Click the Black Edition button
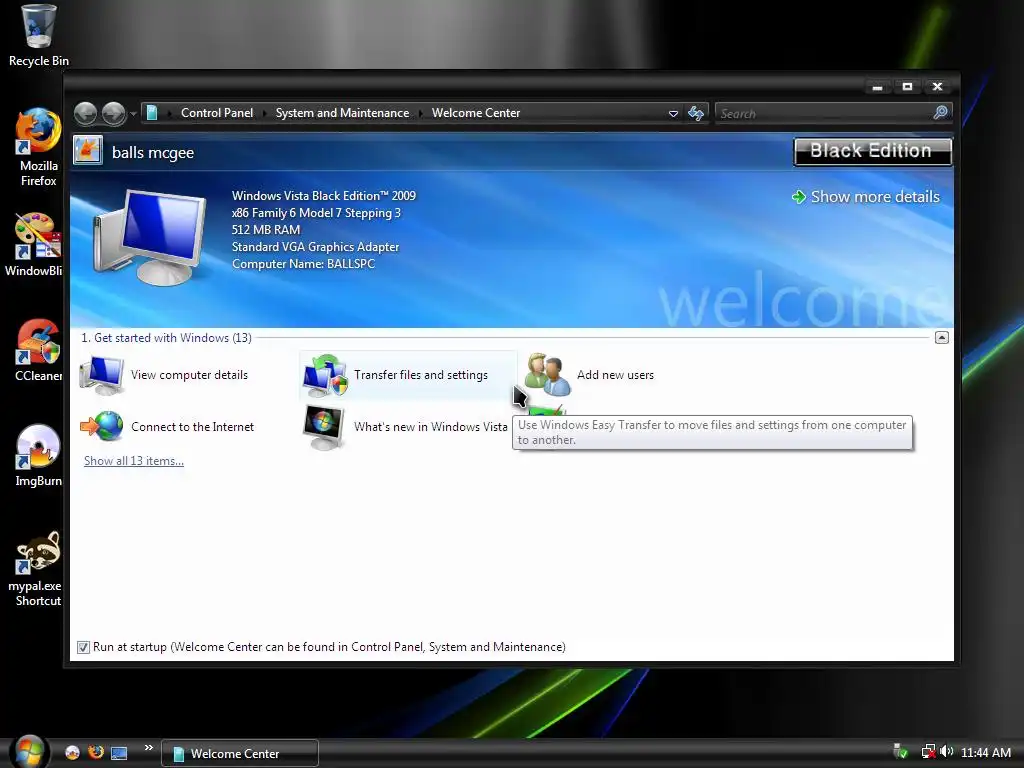 click(x=872, y=151)
